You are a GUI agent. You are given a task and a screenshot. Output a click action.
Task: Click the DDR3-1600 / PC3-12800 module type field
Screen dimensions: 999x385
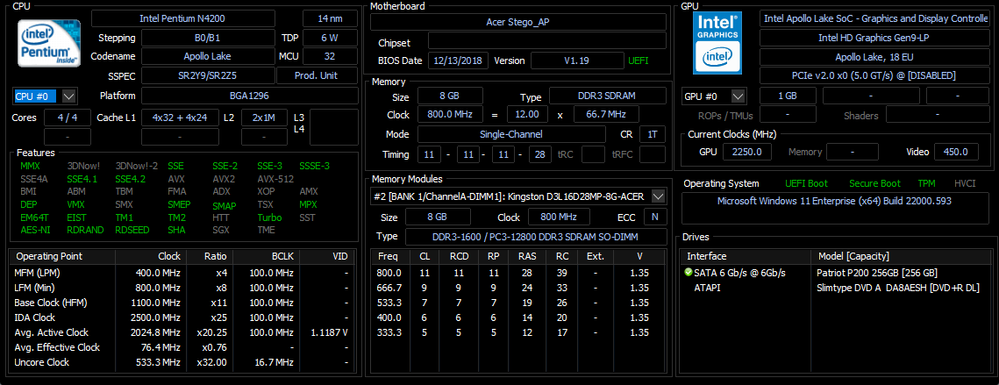tap(536, 237)
